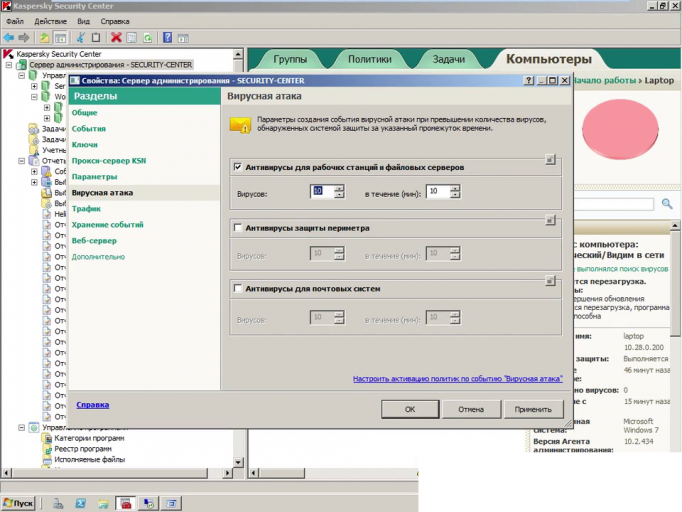The height and width of the screenshot is (512, 682).
Task: Select Реестр программ tree item
Action: (83, 449)
